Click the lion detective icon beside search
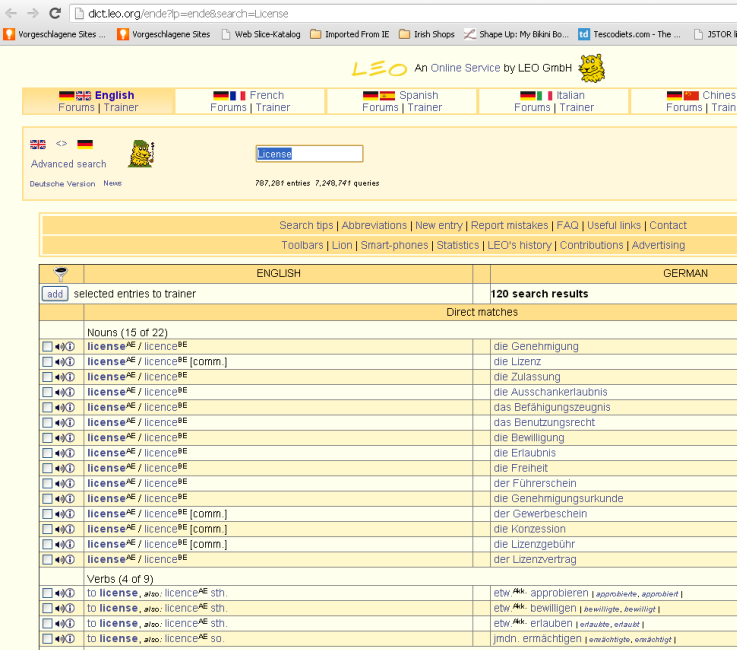 141,154
